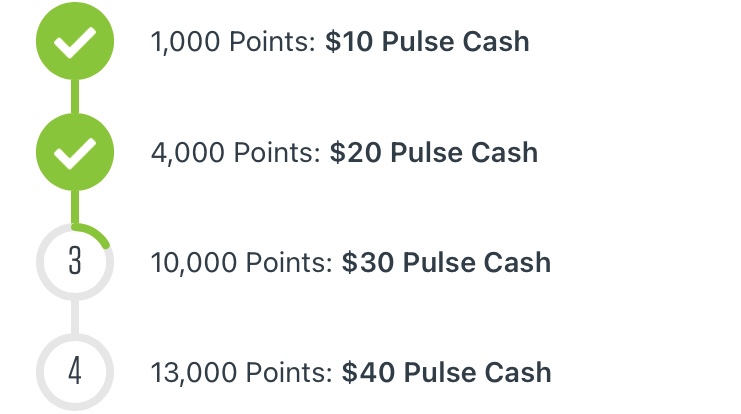Click the green checkmark for 4,000 Points
The image size is (741, 414).
[x=75, y=153]
